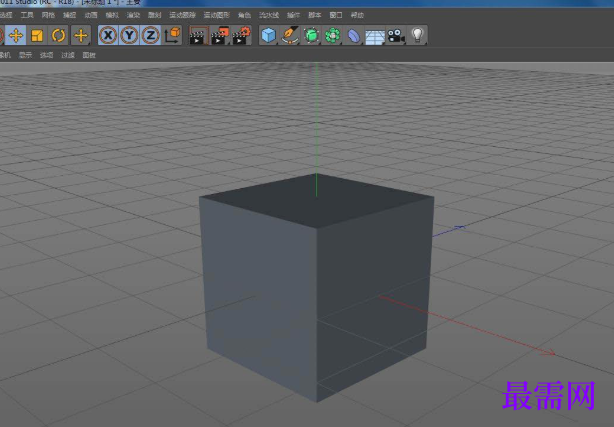Open Render Settings clapperboard with gear
The image size is (614, 427).
pyautogui.click(x=241, y=36)
